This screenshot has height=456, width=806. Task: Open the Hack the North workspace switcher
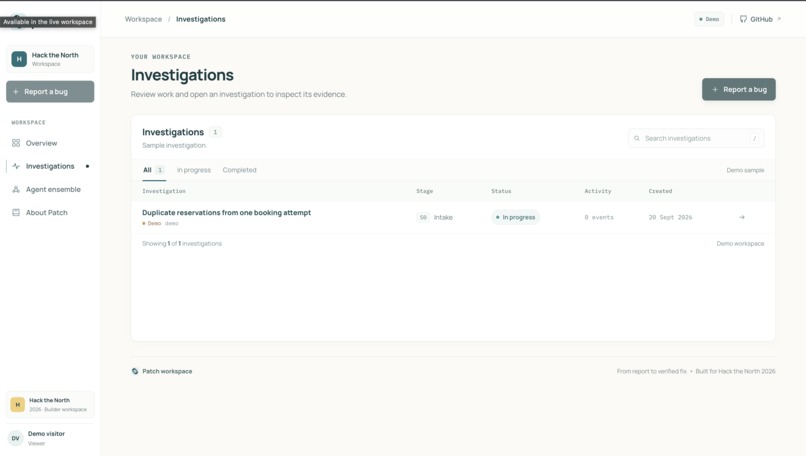pos(50,59)
